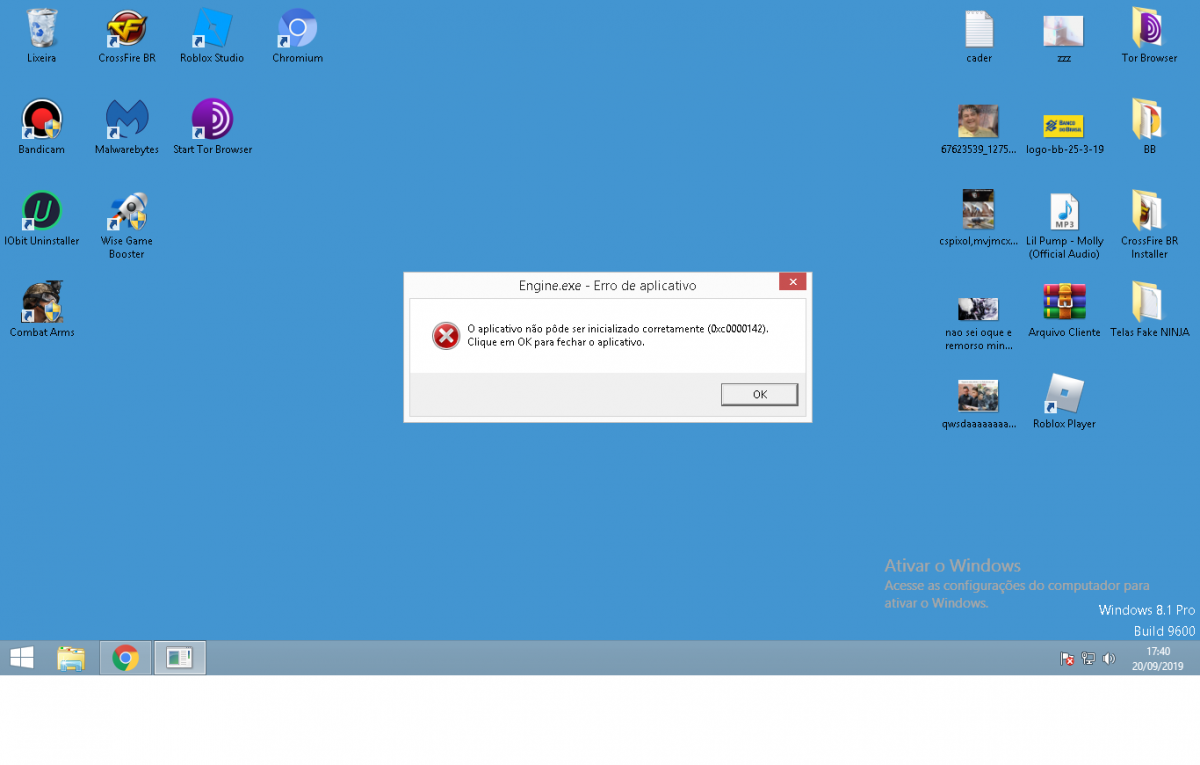Open File Explorer from the taskbar
The height and width of the screenshot is (765, 1200).
(x=71, y=657)
